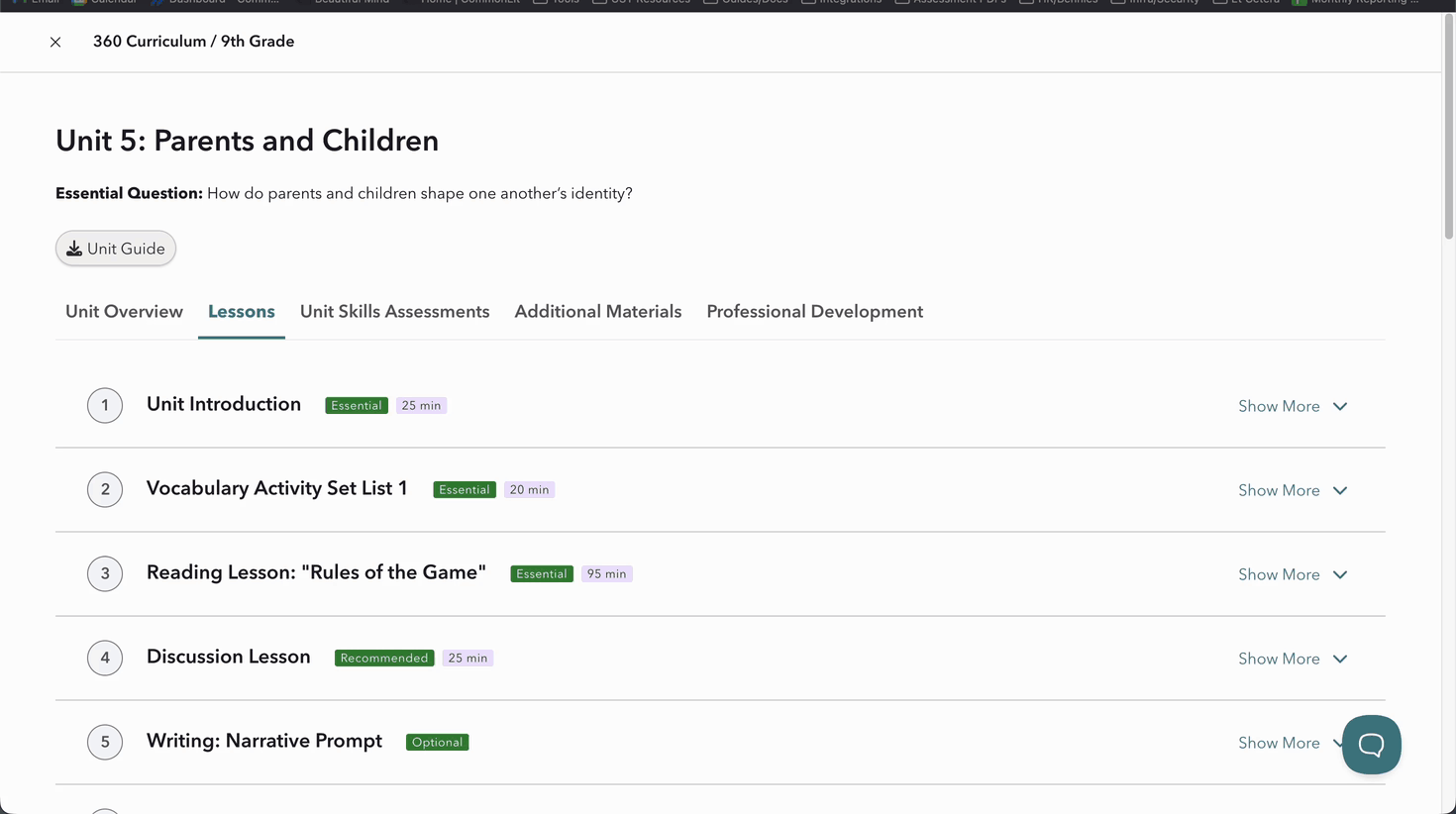Image resolution: width=1456 pixels, height=814 pixels.
Task: Click lesson number 3 circle icon
Action: click(x=105, y=573)
